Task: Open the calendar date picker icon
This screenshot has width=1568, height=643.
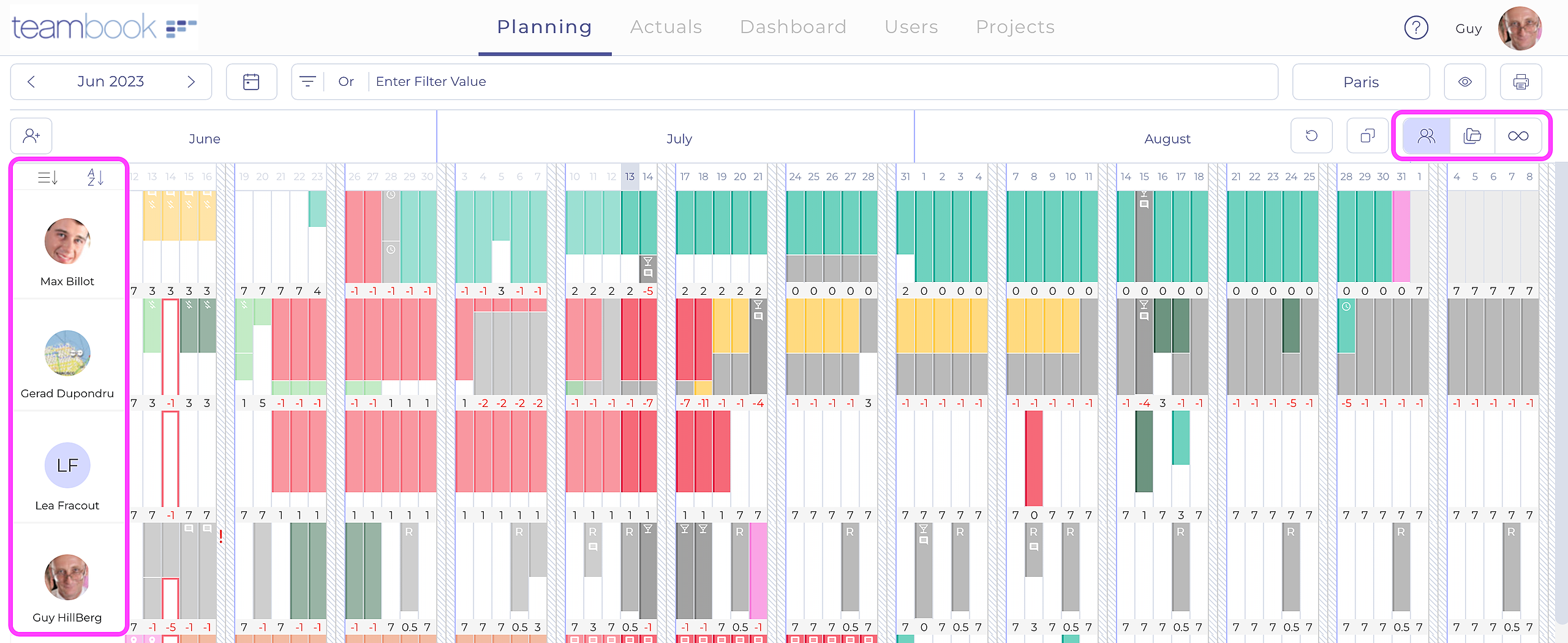Action: tap(252, 81)
